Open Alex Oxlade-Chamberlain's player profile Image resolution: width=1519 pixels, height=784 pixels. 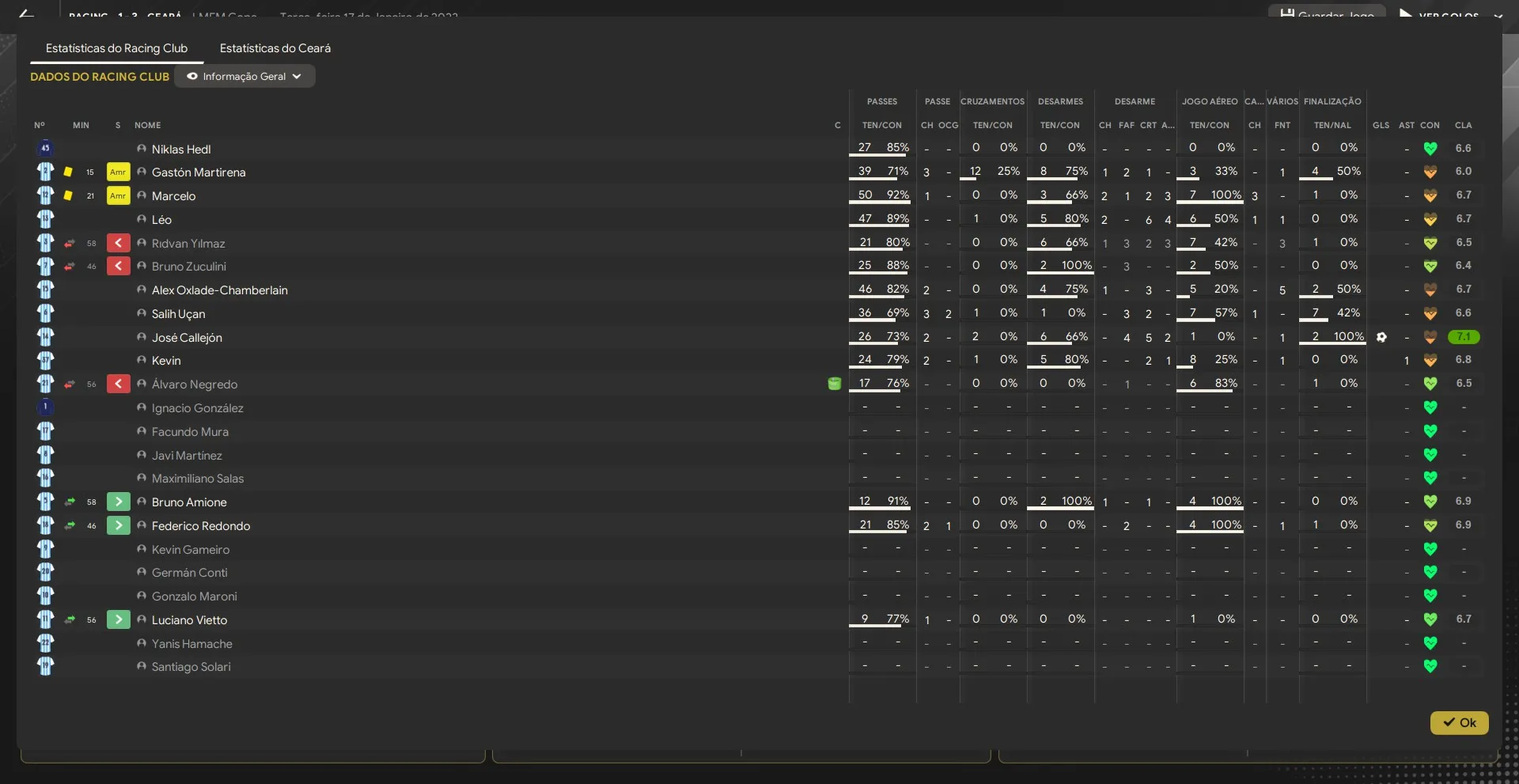click(x=220, y=290)
